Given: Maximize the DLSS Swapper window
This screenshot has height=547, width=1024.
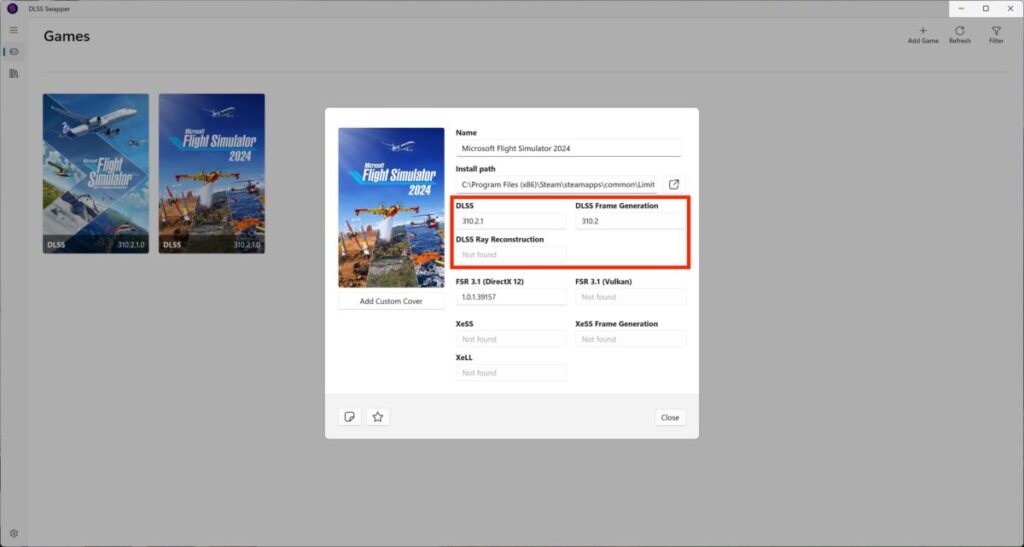Looking at the screenshot, I should coord(985,8).
